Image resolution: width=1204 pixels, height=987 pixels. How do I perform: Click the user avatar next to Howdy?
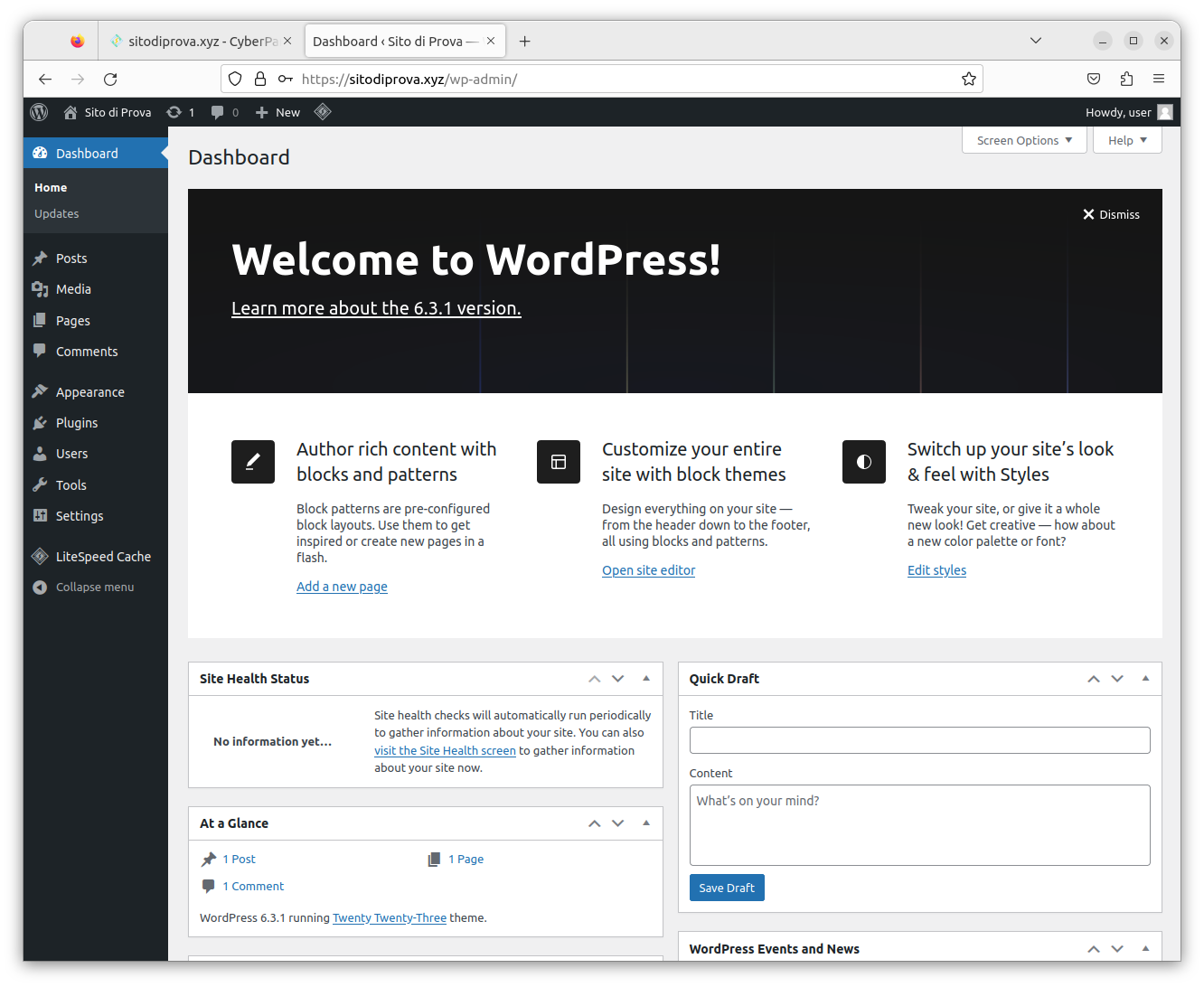[1165, 112]
